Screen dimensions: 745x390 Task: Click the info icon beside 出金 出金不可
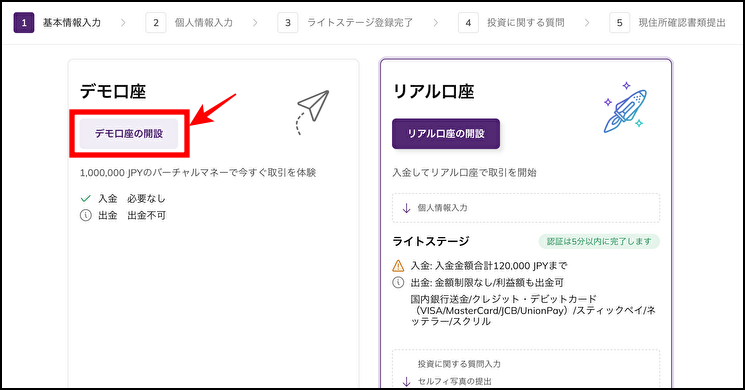(x=86, y=215)
